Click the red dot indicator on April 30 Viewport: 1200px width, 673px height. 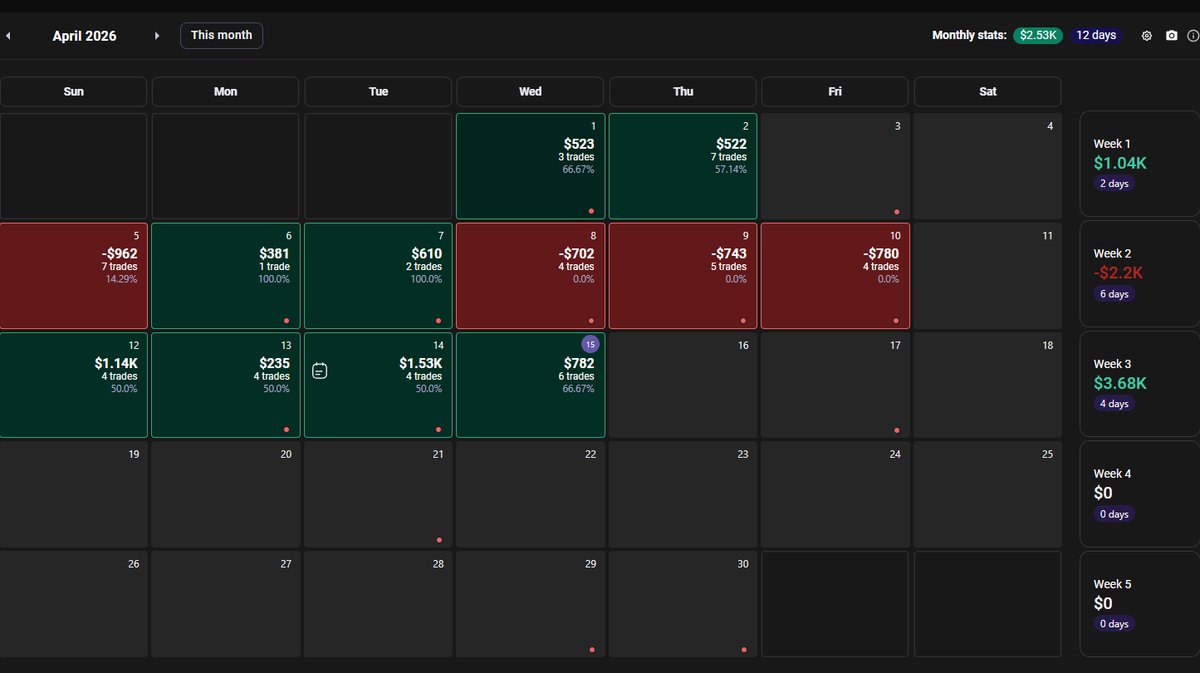point(744,649)
